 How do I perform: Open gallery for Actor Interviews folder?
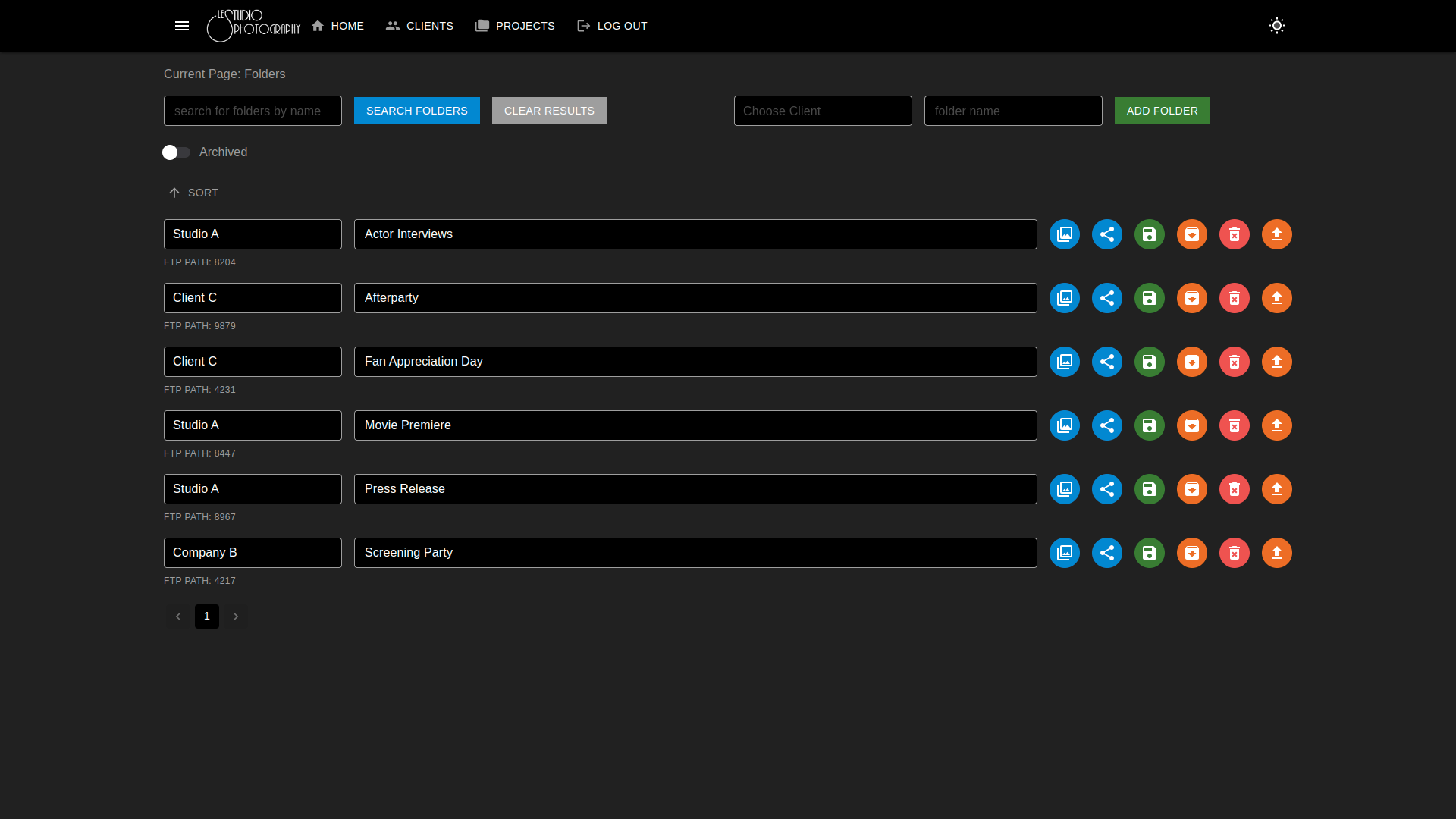1064,234
